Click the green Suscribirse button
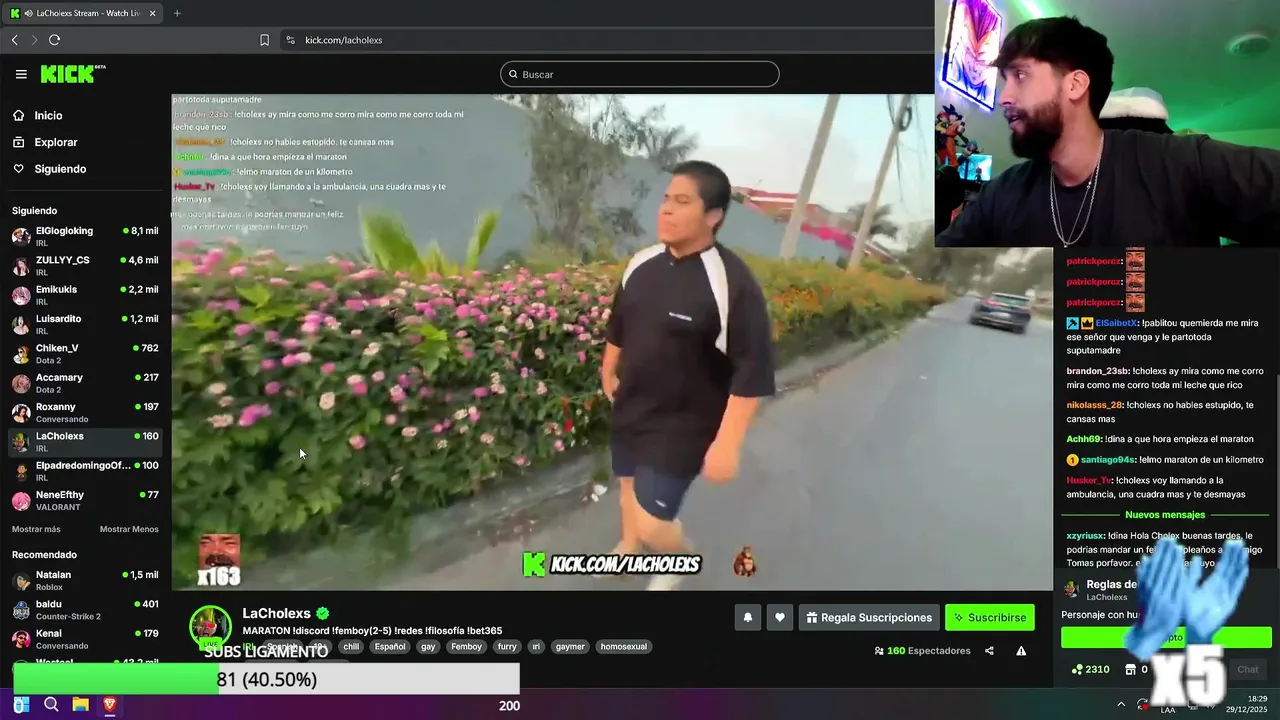Image resolution: width=1280 pixels, height=720 pixels. coord(990,618)
